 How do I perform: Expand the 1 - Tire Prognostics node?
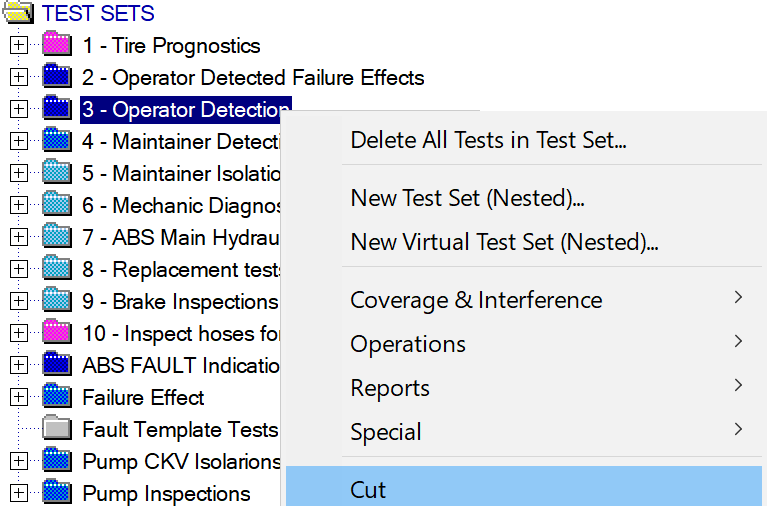coord(19,45)
